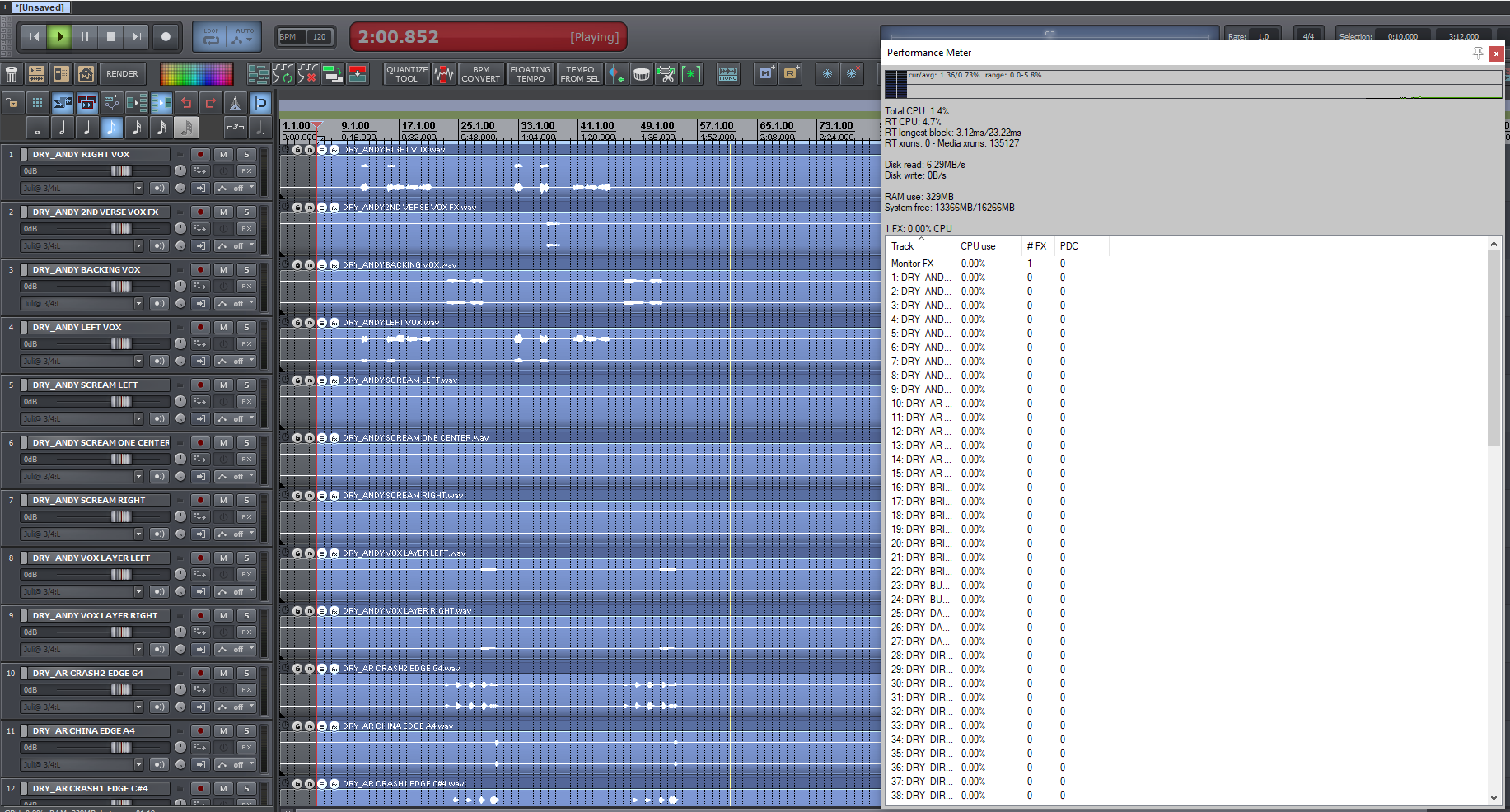Open the rainbow color palette swatch
The image size is (1510, 812).
[x=196, y=74]
